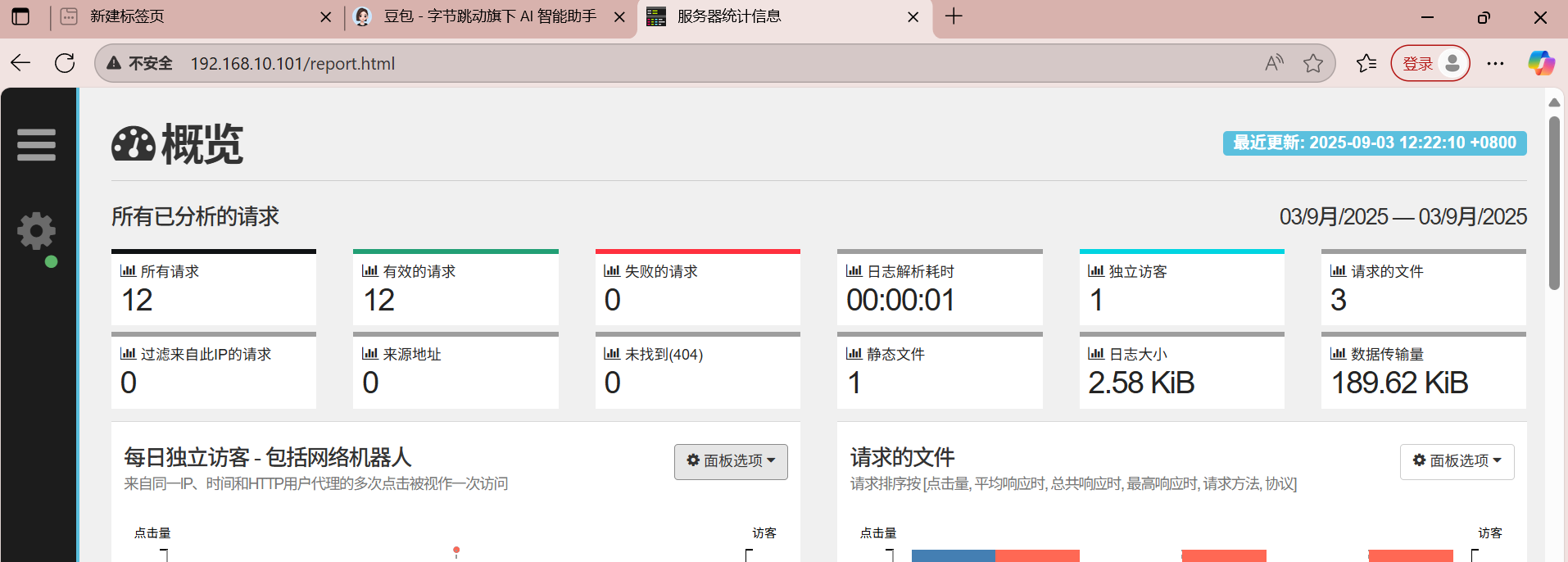The width and height of the screenshot is (1568, 562).
Task: Open the GoAccess hamburger menu icon
Action: point(37,145)
